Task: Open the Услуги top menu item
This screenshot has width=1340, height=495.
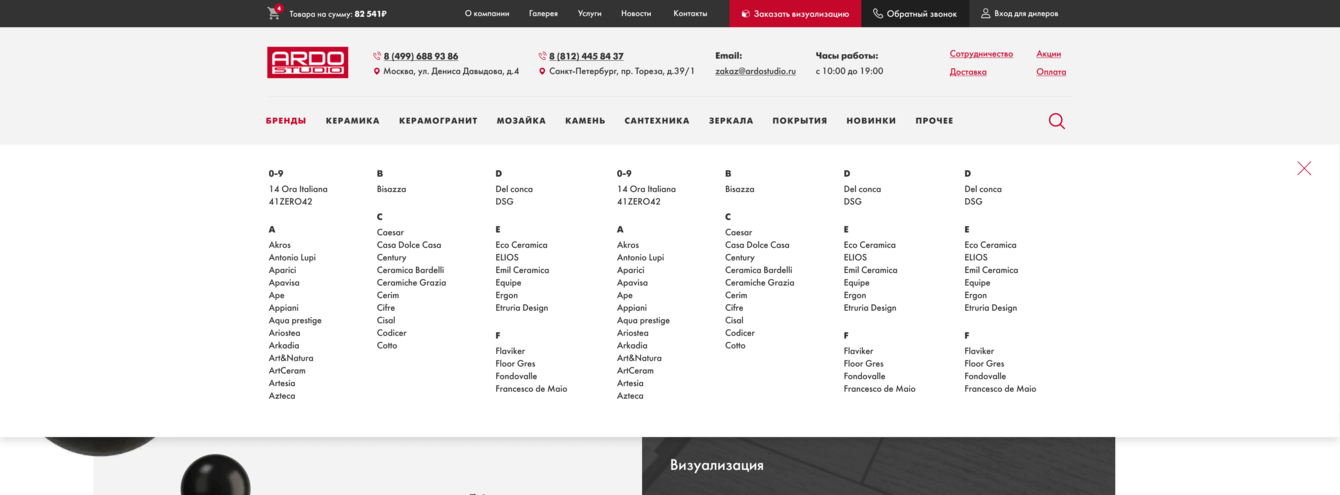Action: 590,13
